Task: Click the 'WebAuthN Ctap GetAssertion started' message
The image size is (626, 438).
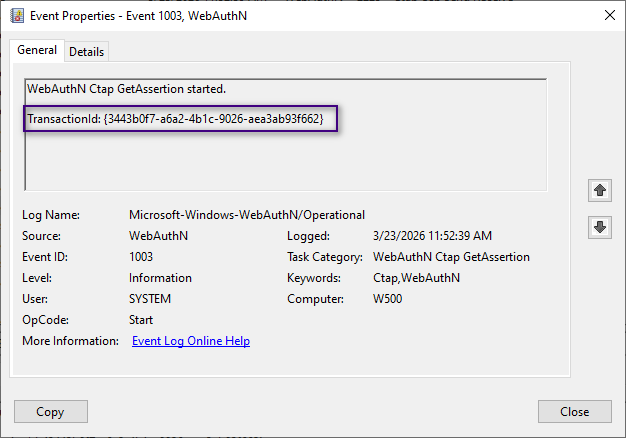Action: (126, 90)
